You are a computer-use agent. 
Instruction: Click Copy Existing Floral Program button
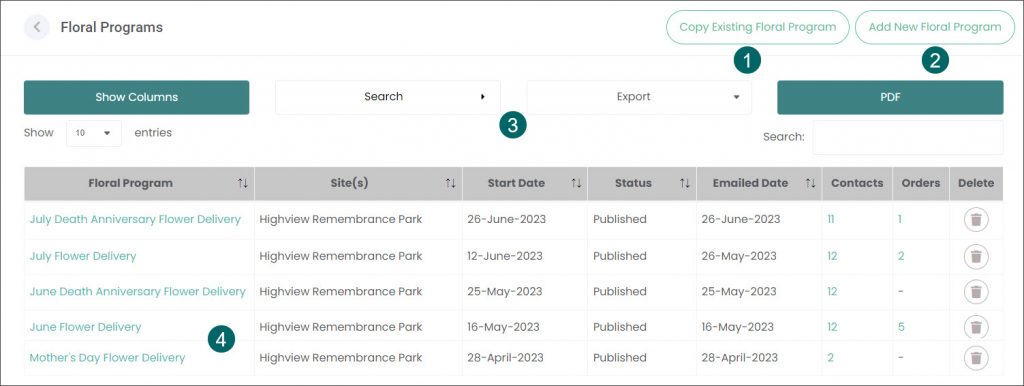pos(758,27)
